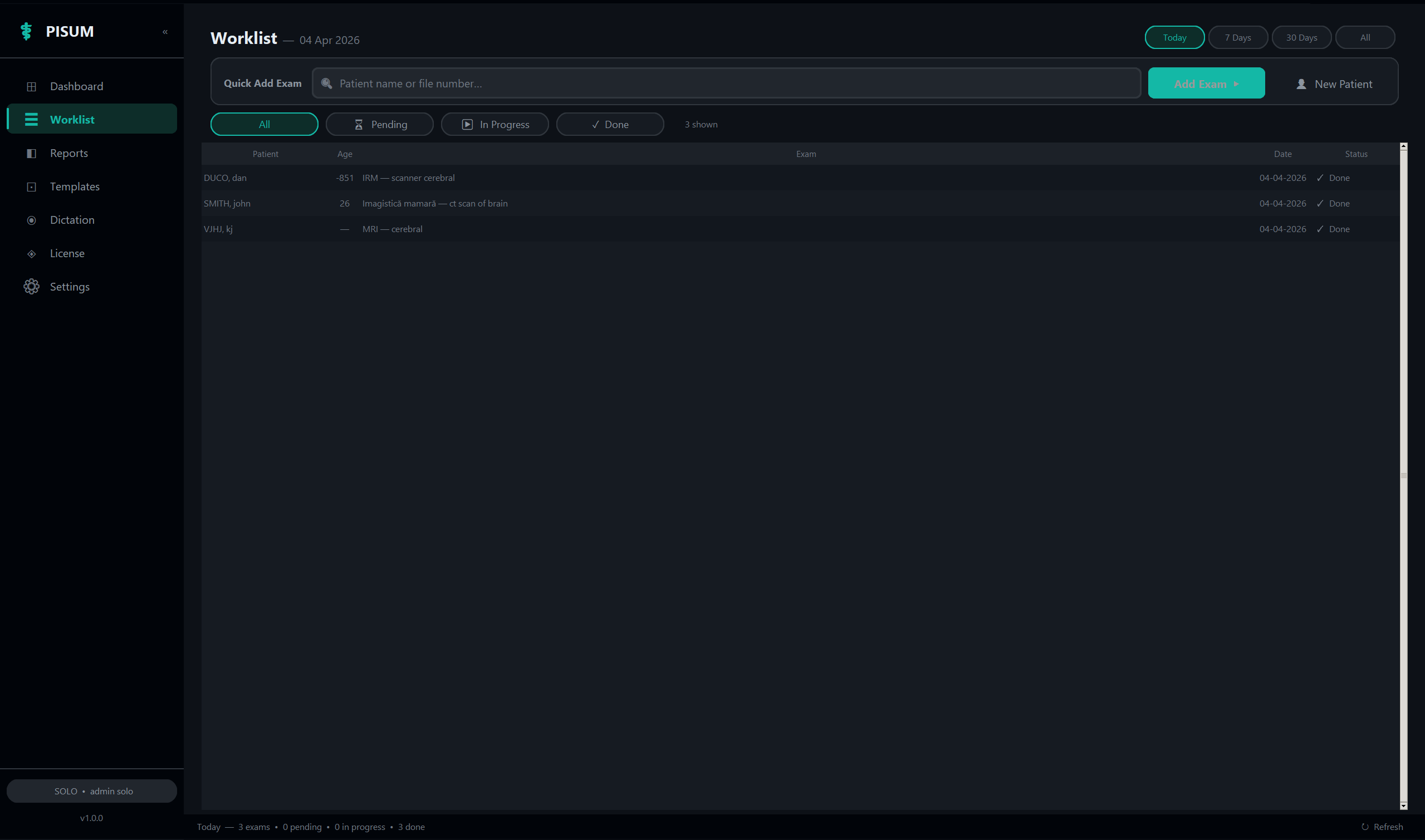Image resolution: width=1425 pixels, height=840 pixels.
Task: Filter worklist by Pending status
Action: click(x=379, y=125)
